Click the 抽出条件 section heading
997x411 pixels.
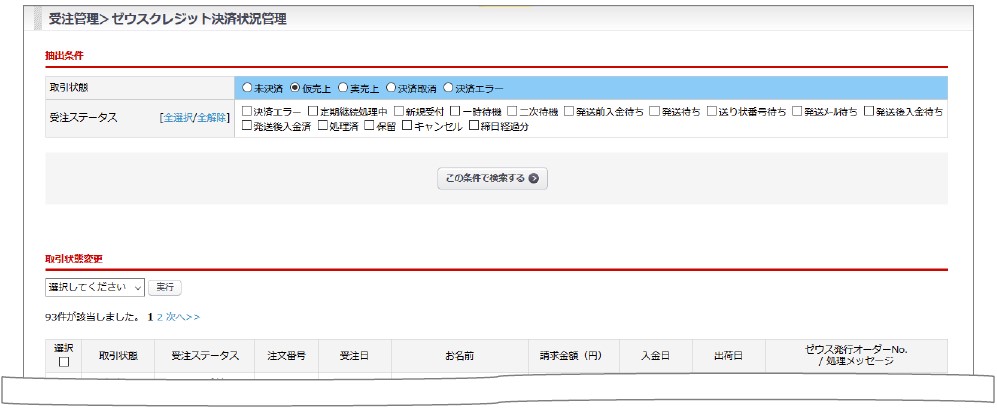pos(64,55)
